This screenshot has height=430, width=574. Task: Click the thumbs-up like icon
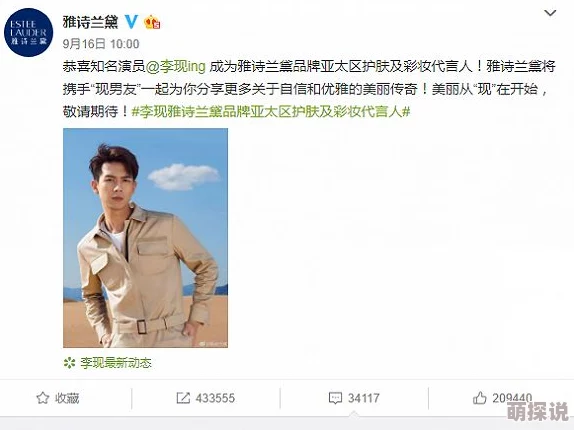[480, 398]
